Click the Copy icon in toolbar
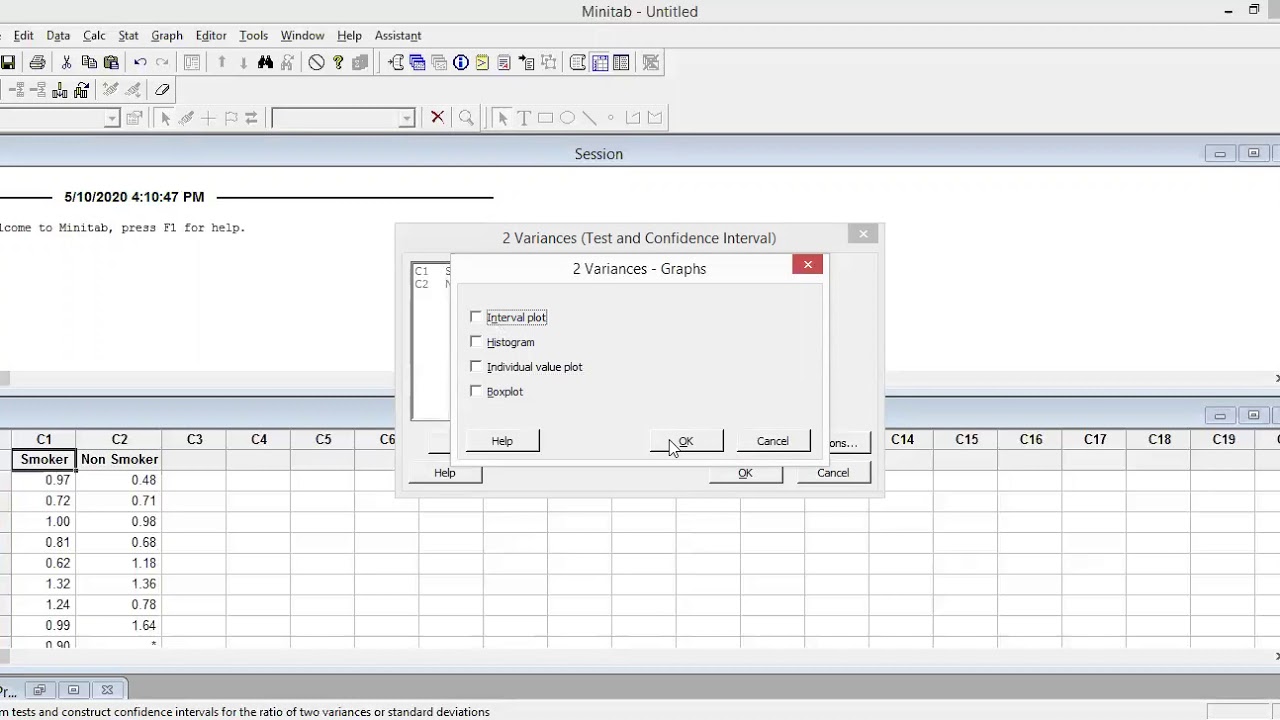Viewport: 1280px width, 720px height. (89, 62)
